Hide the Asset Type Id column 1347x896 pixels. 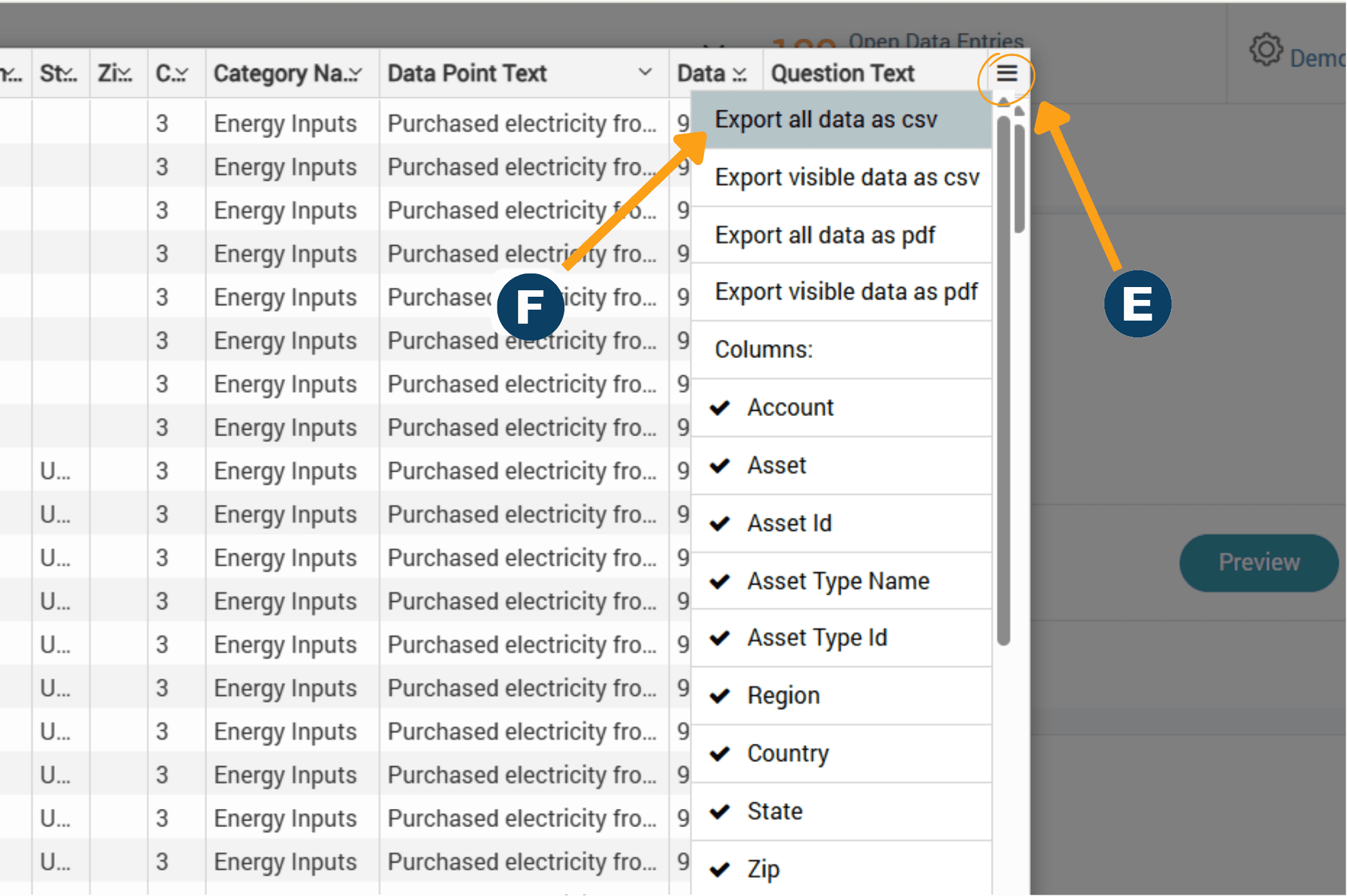pyautogui.click(x=841, y=638)
